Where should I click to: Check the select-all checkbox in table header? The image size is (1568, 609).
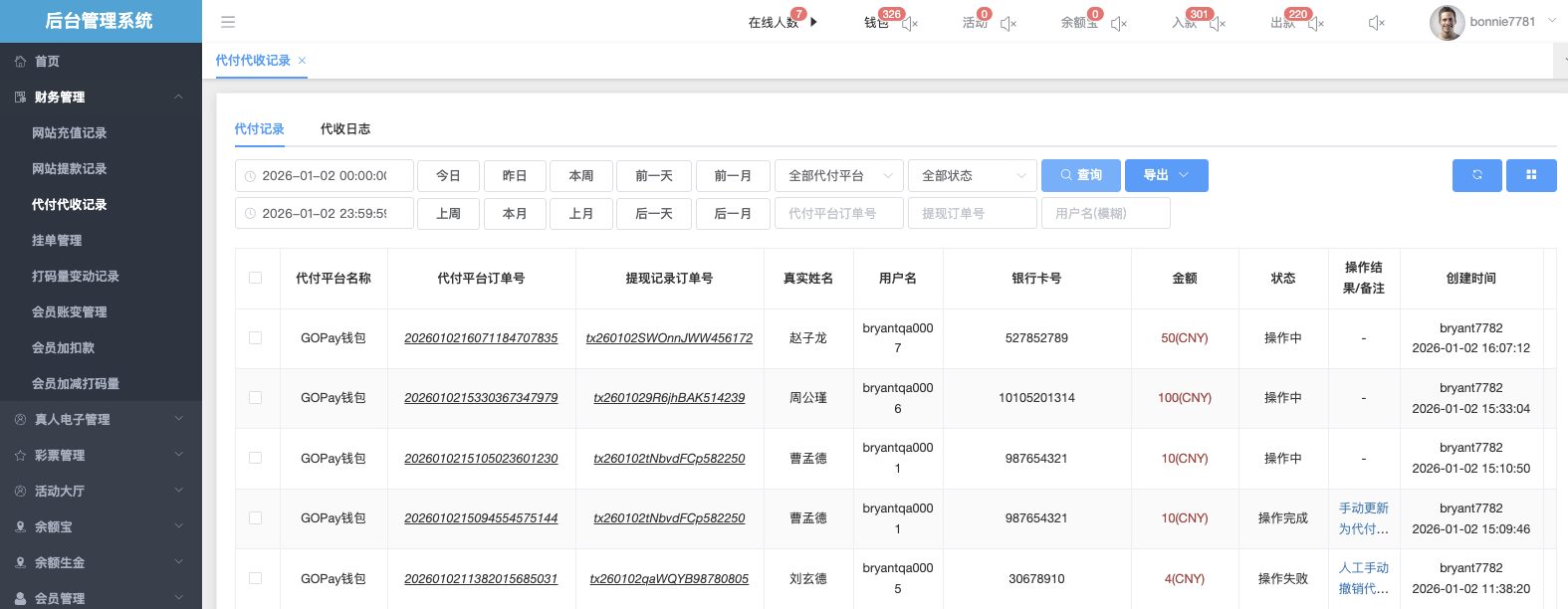point(256,278)
